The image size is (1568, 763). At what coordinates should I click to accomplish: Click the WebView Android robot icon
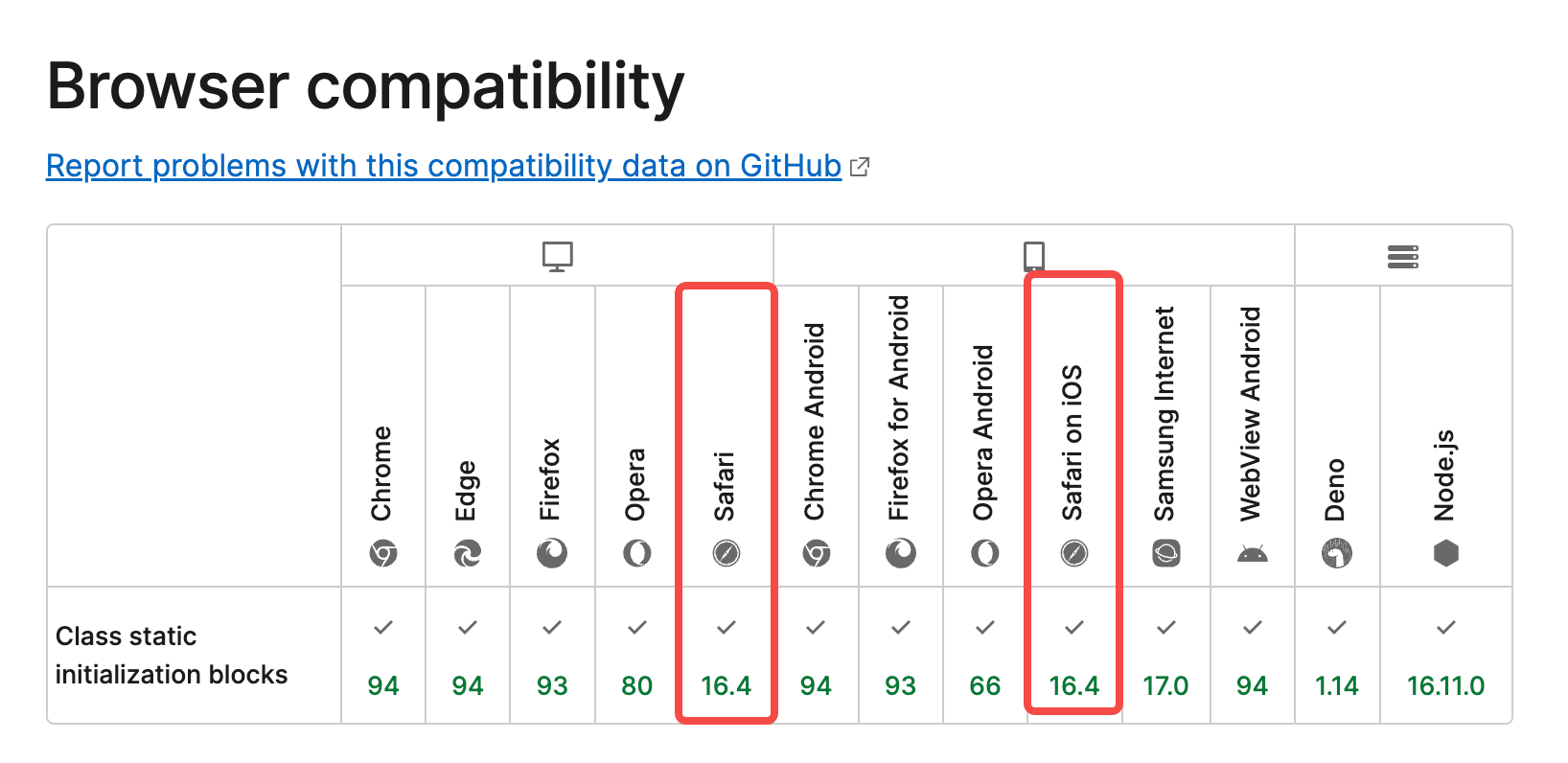(1252, 553)
